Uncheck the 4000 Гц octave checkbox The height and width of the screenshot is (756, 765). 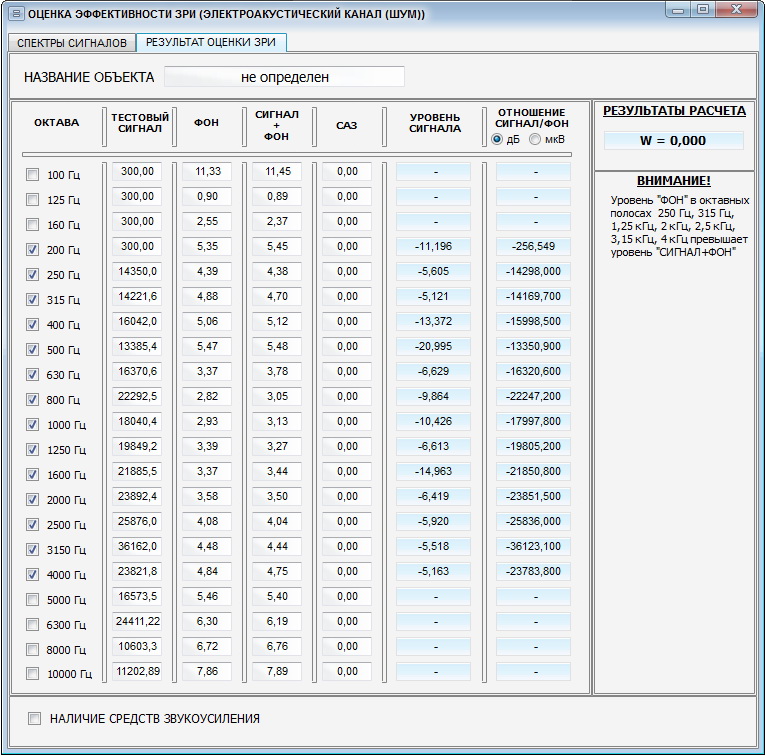pyautogui.click(x=33, y=575)
